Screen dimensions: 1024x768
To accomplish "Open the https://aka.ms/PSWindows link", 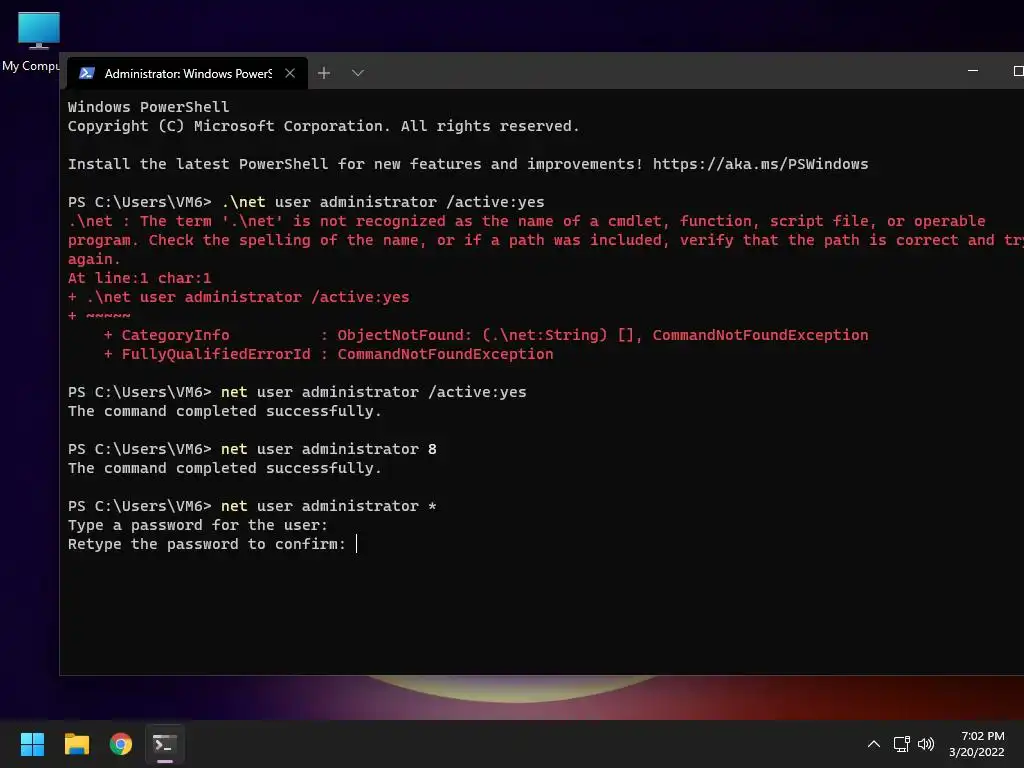I will (760, 164).
